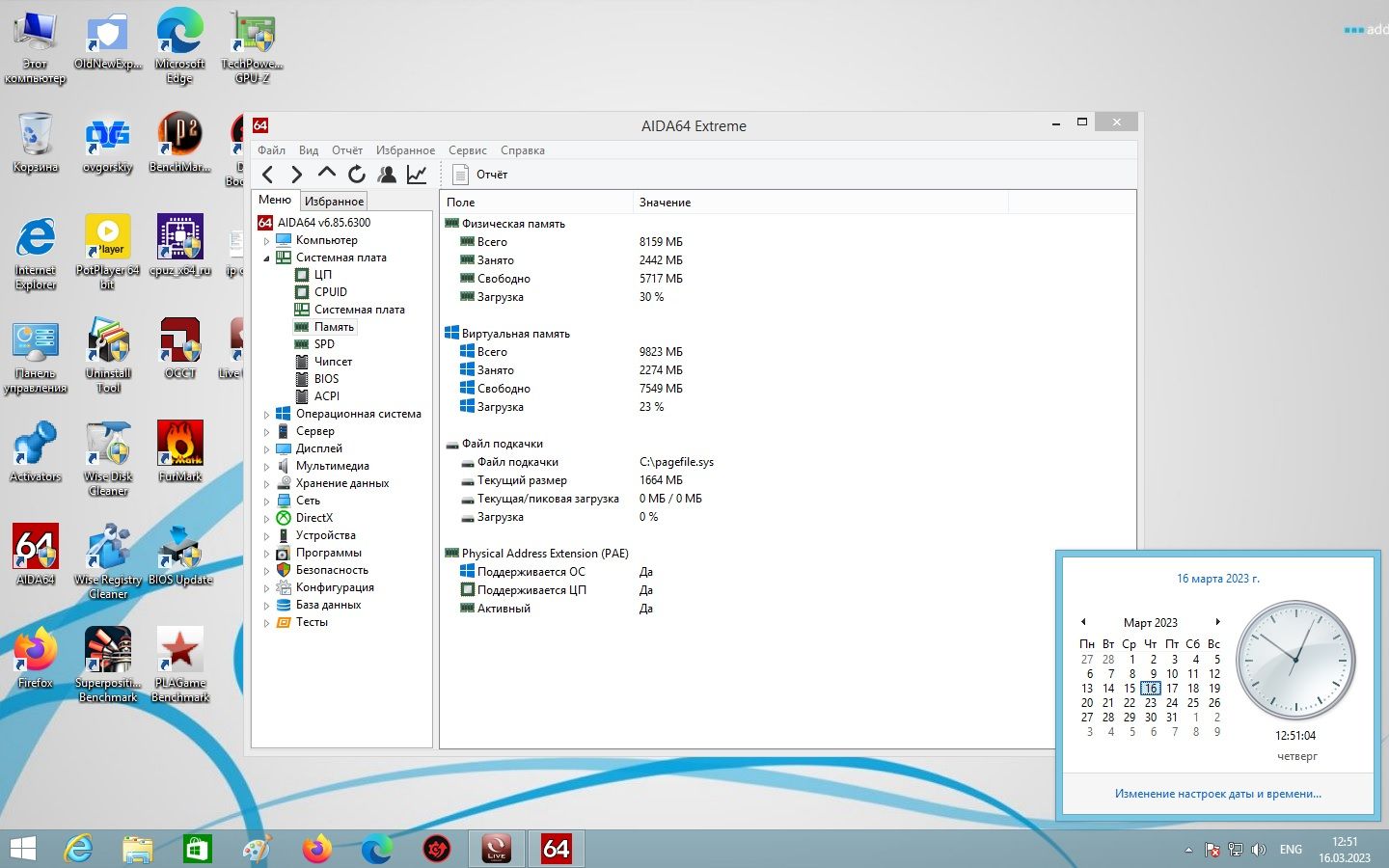Screen dimensions: 1389x868
Task: Go to previous month in calendar
Action: pos(1083,622)
